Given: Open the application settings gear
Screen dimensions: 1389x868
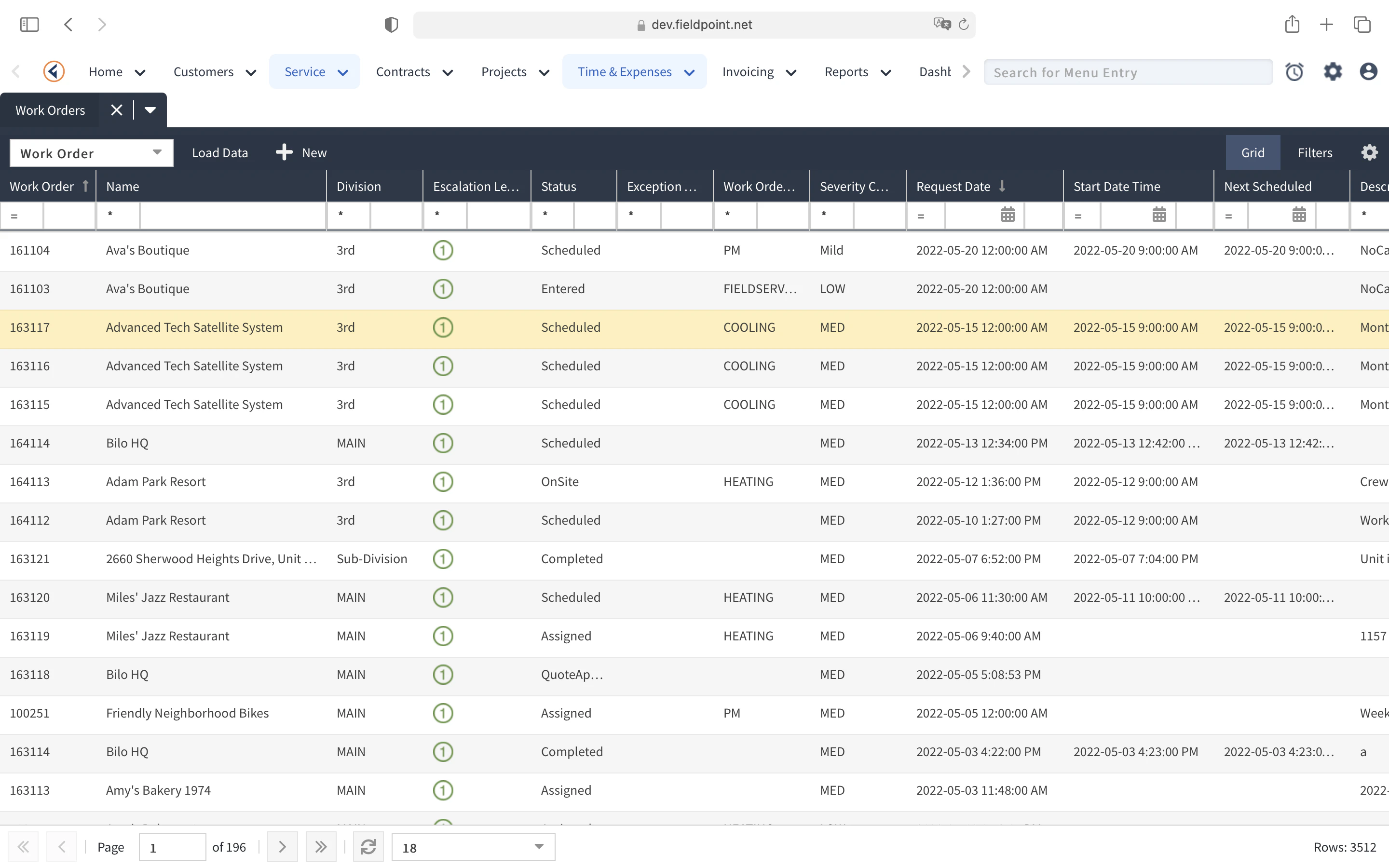Looking at the screenshot, I should pyautogui.click(x=1333, y=71).
